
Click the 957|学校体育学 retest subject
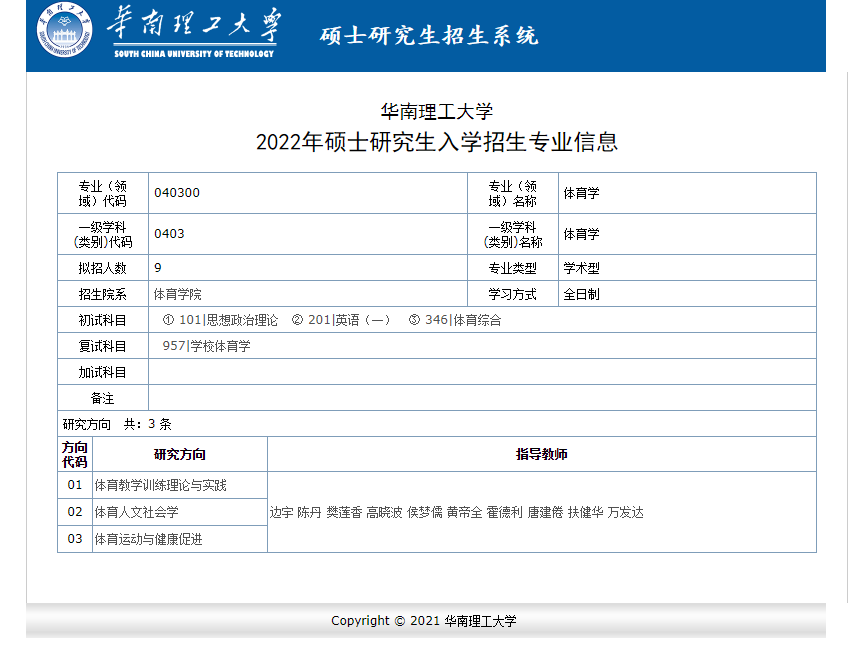[x=206, y=346]
